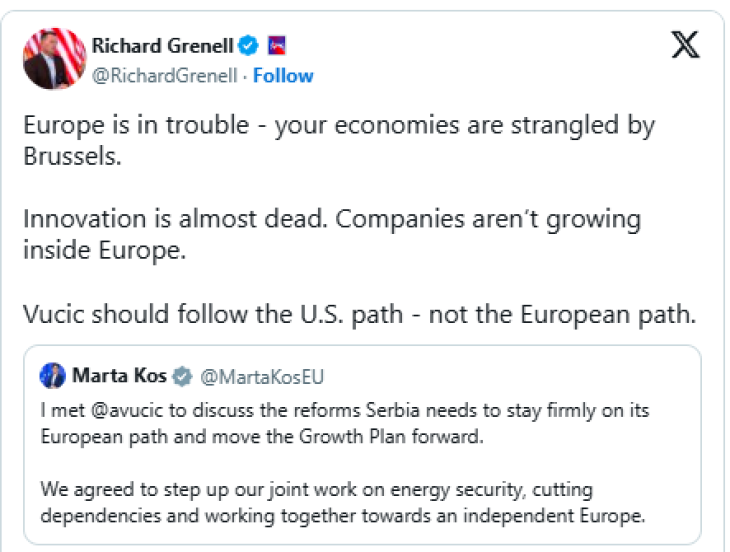The height and width of the screenshot is (552, 730).
Task: Click the @MartaKosEU handle
Action: [x=261, y=377]
